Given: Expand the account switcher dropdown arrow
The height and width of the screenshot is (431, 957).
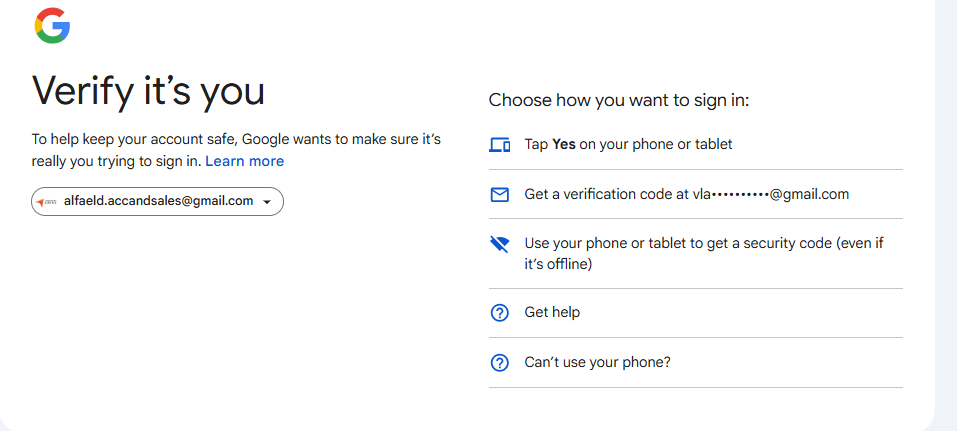Looking at the screenshot, I should [x=267, y=202].
